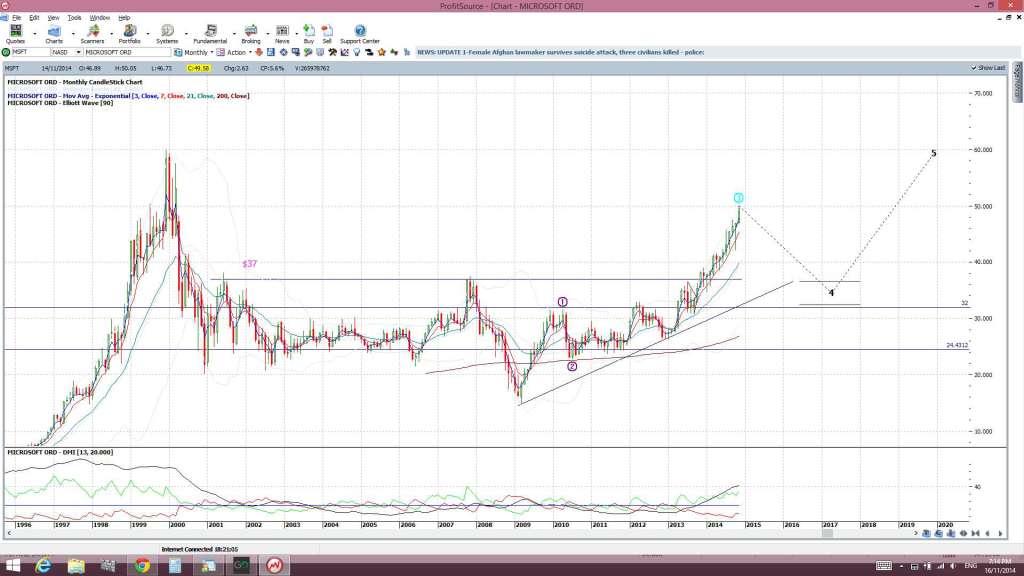The image size is (1024, 576).
Task: Click the compress/expand arrows icon at bottom
Action: pyautogui.click(x=963, y=534)
